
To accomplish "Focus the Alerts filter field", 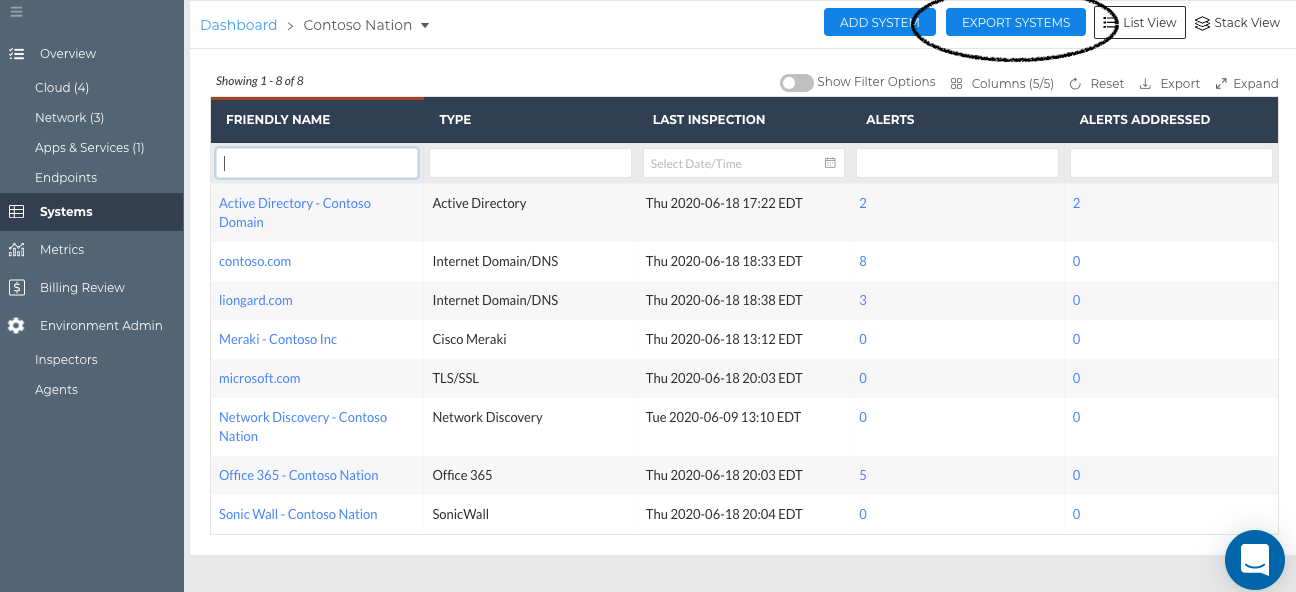I will tap(957, 163).
